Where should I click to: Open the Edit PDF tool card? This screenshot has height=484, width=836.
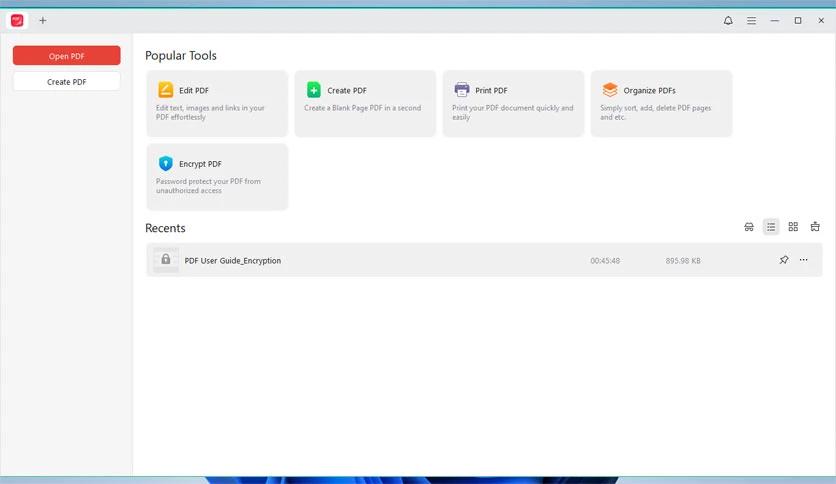pos(217,104)
